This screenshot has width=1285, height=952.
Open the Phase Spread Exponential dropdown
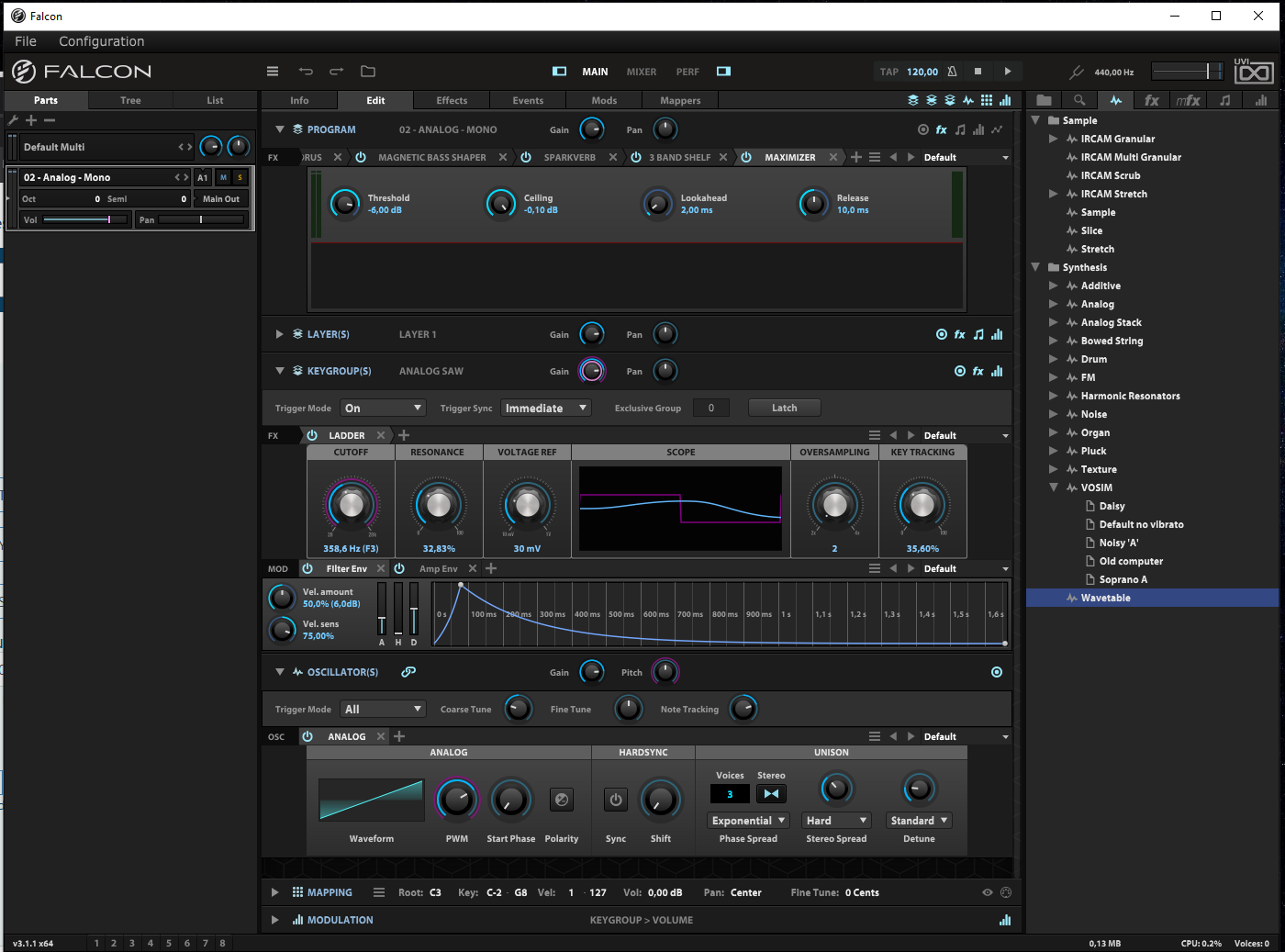pos(748,821)
